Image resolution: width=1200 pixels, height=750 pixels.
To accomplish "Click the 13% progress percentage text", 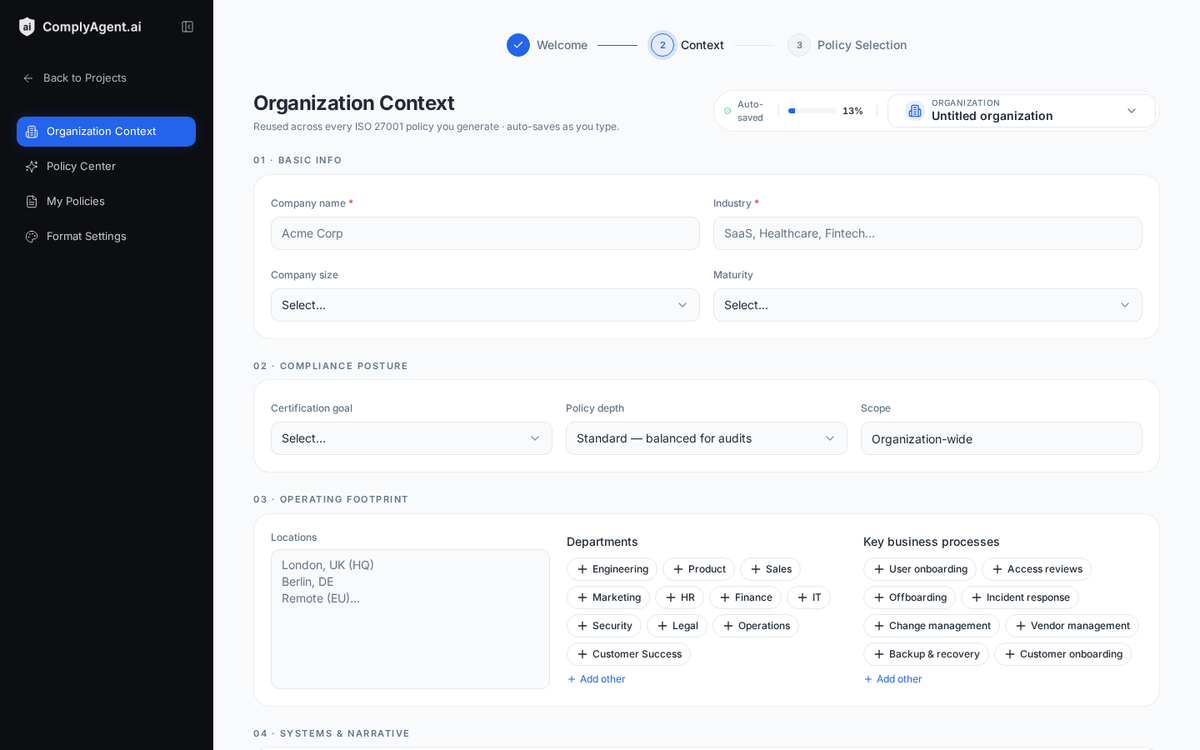I will tap(852, 111).
